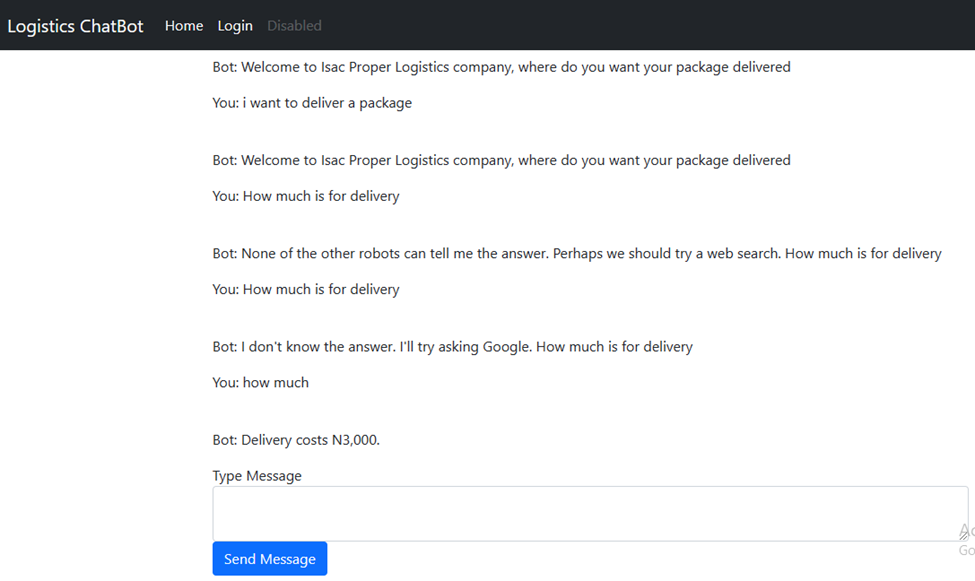Navigate to Home
The width and height of the screenshot is (975, 581).
click(184, 26)
